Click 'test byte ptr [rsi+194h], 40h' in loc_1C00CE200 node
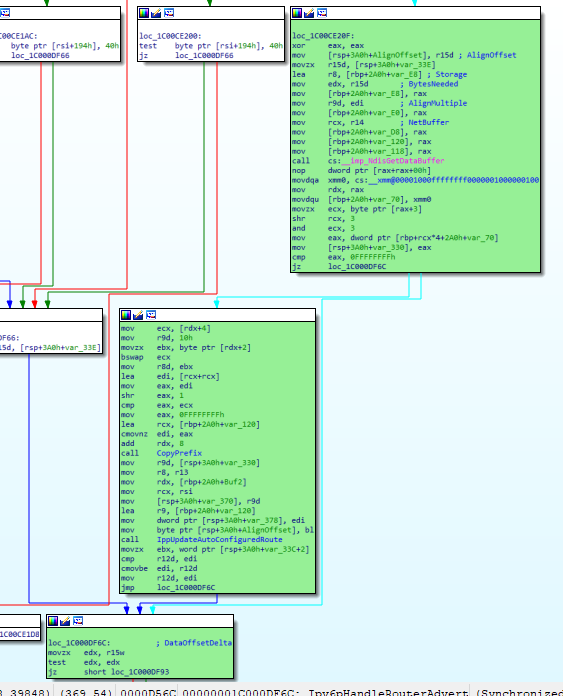This screenshot has height=696, width=563. click(210, 46)
